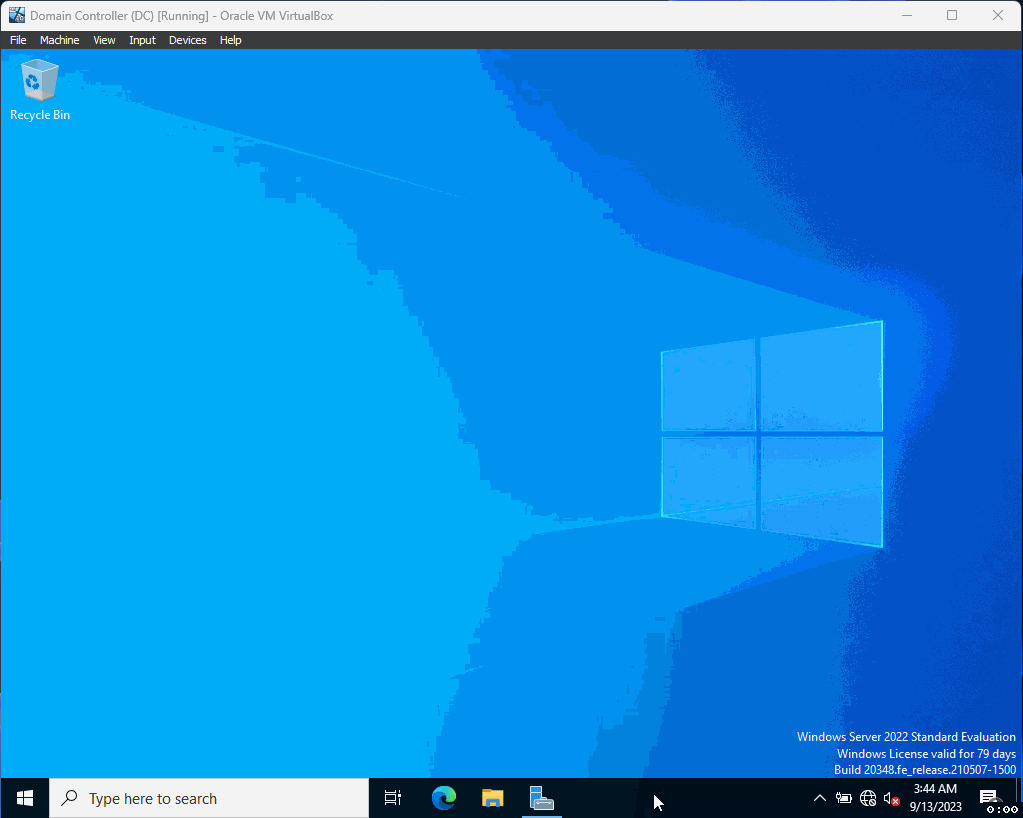This screenshot has width=1023, height=818.
Task: Open the Devices menu
Action: [x=187, y=40]
